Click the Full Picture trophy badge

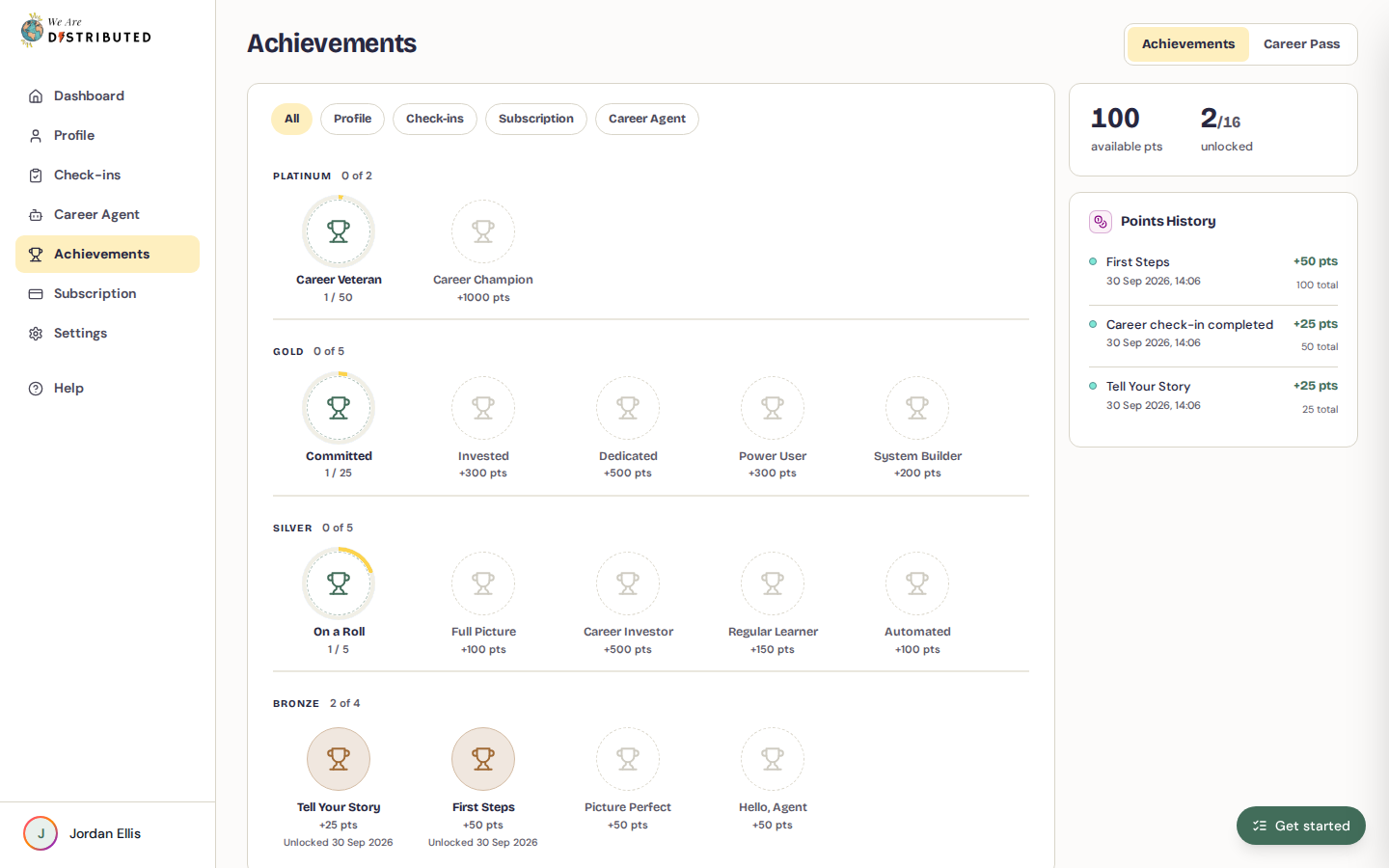[x=483, y=583]
